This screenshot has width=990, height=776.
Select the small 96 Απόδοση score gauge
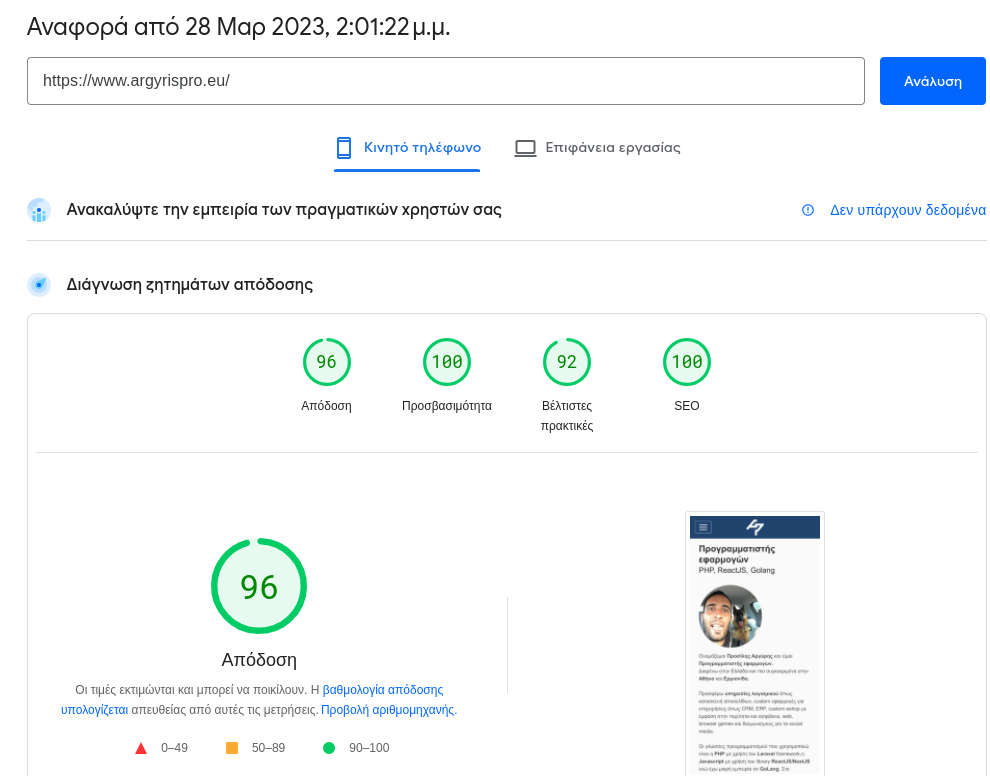326,362
